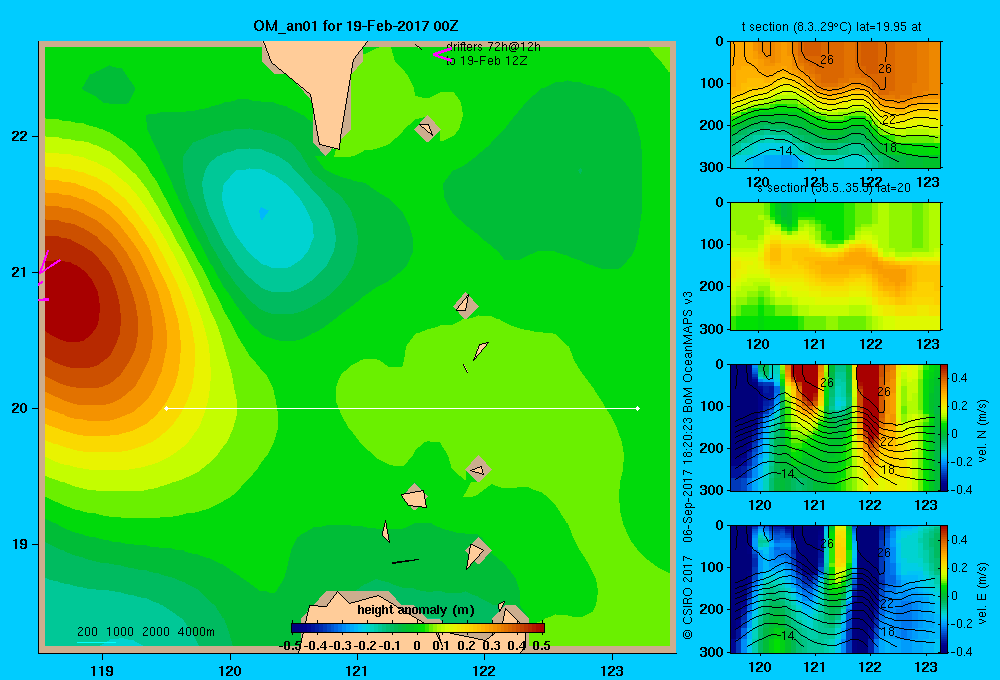The height and width of the screenshot is (680, 1000).
Task: Click the small blue spot inside the cyan eddy
Action: pyautogui.click(x=263, y=213)
